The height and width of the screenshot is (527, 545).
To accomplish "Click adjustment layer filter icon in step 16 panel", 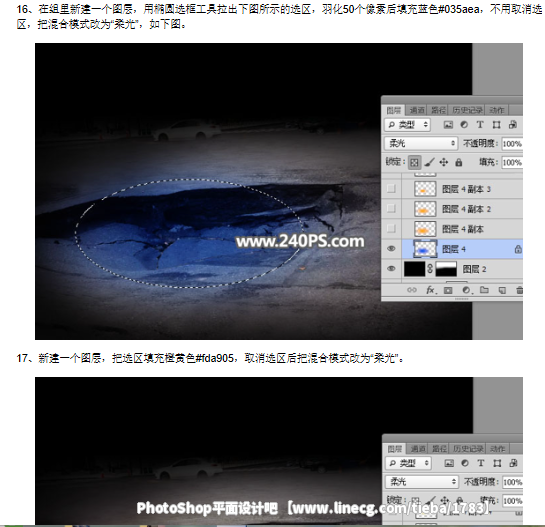I will click(x=464, y=125).
